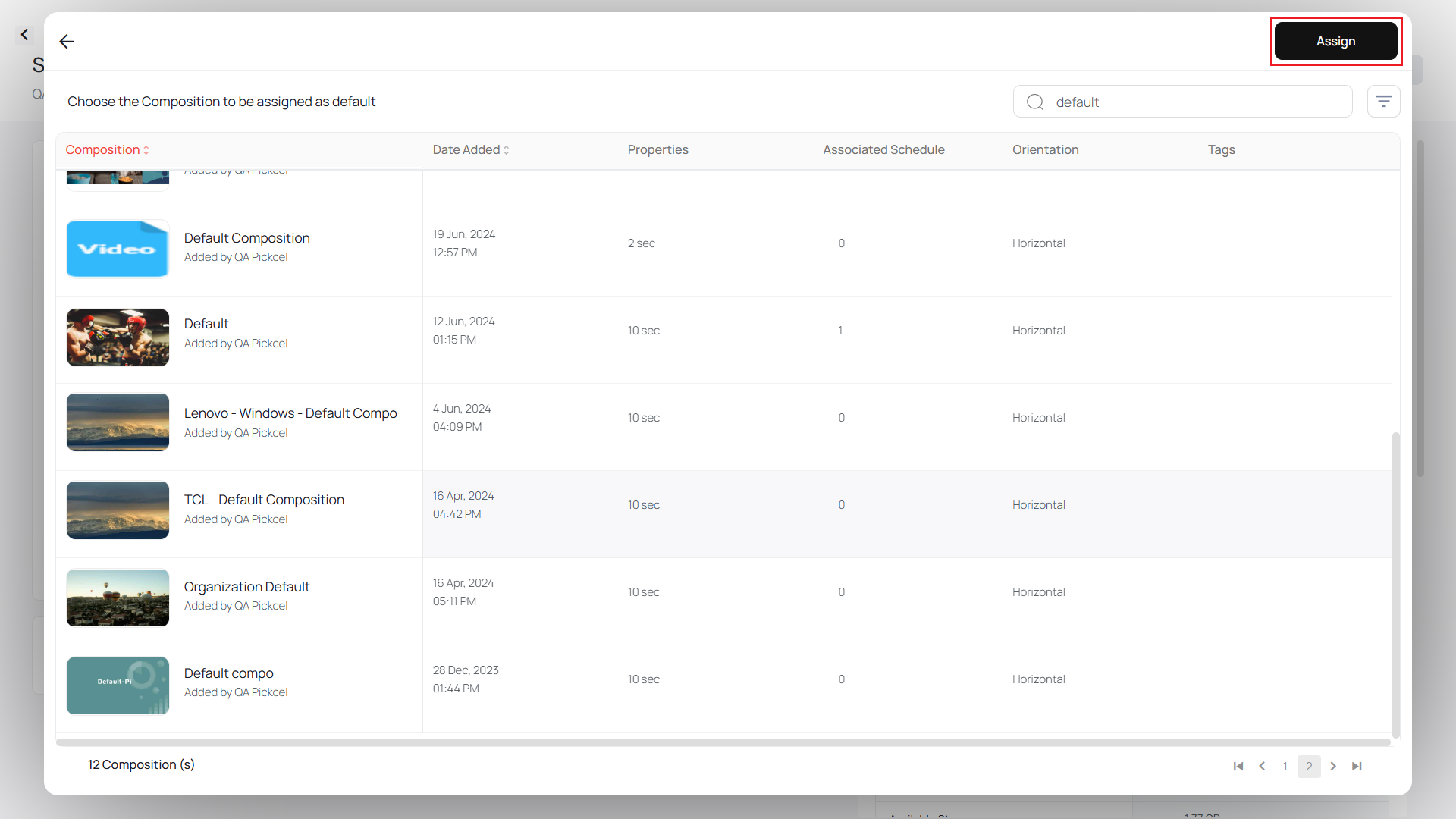Jump to the first page of compositions
Image resolution: width=1456 pixels, height=819 pixels.
[1238, 766]
